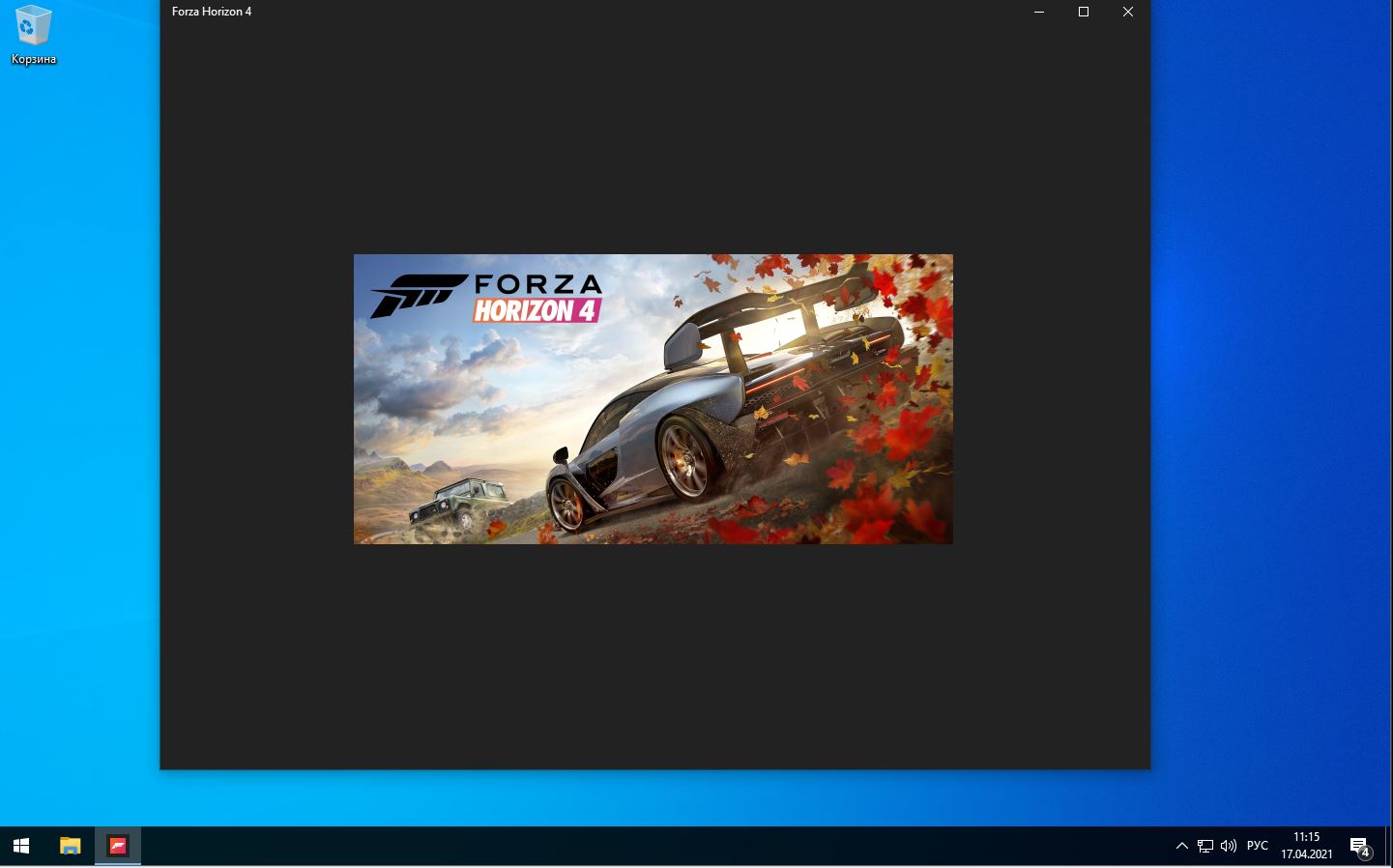This screenshot has height=868, width=1393.
Task: Click the Show desktop sliver on the taskbar
Action: pyautogui.click(x=1390, y=846)
